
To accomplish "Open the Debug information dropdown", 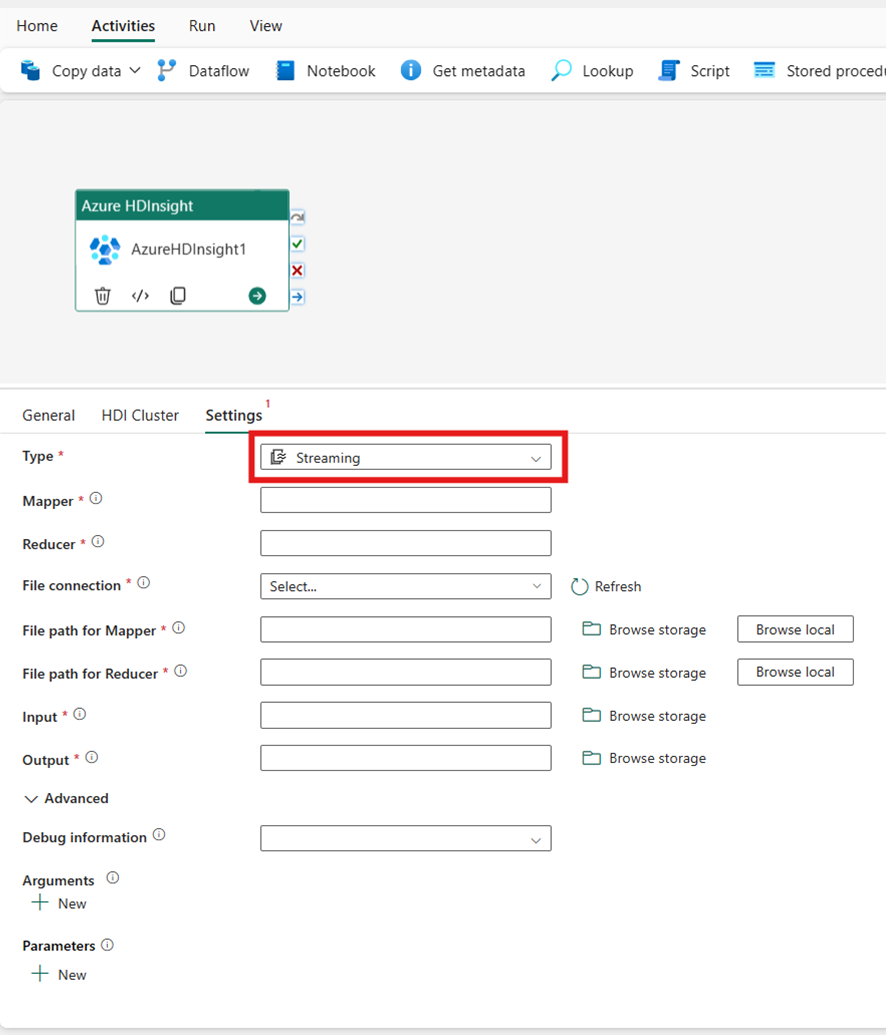I will [x=405, y=838].
